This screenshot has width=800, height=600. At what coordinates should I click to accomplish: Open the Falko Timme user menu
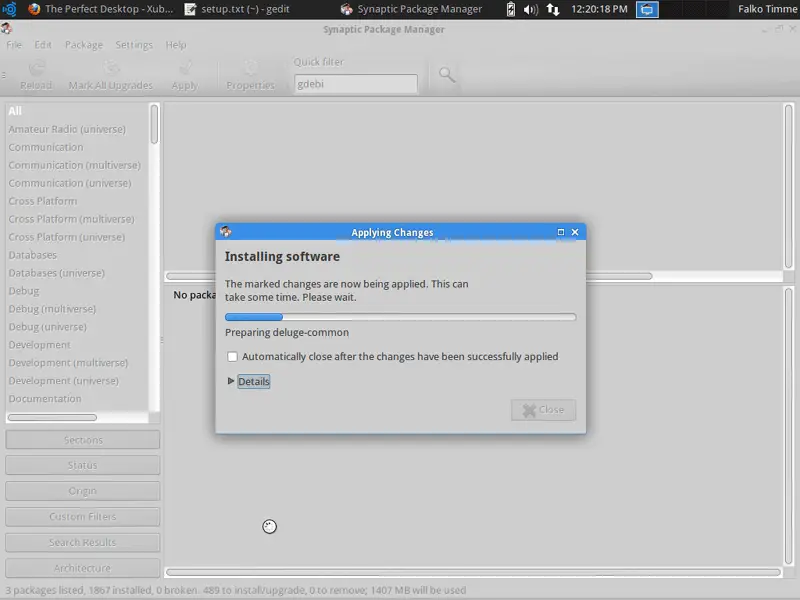click(x=767, y=9)
